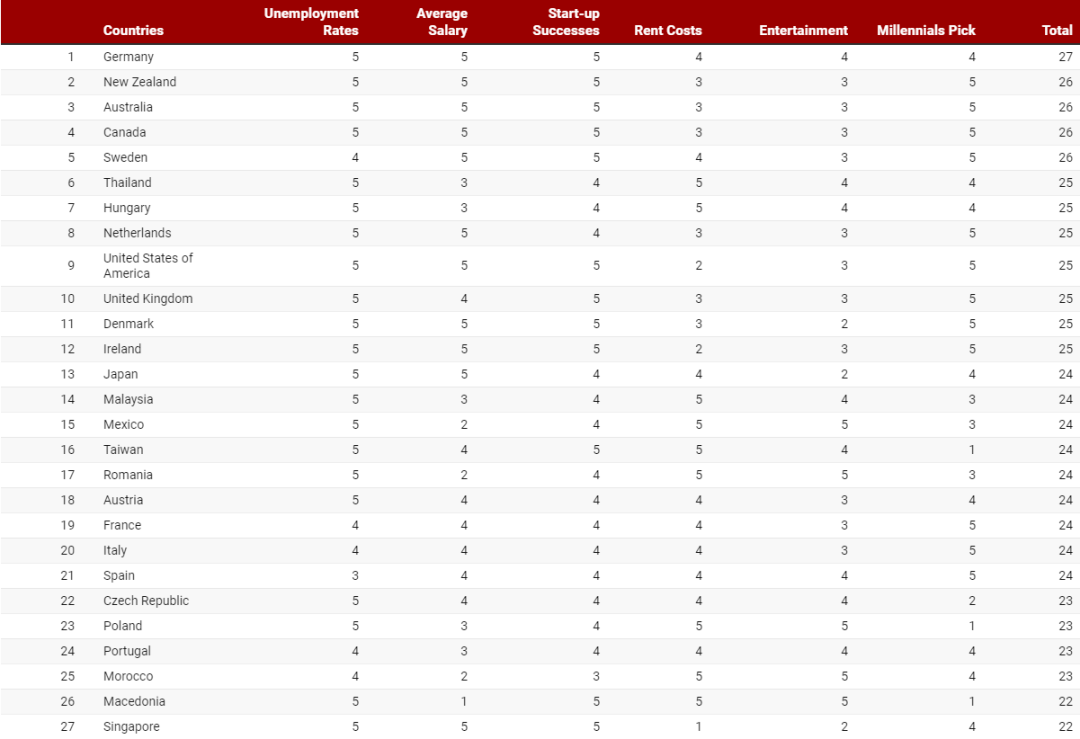Select the Morocco country name
The image size is (1080, 739).
click(128, 676)
